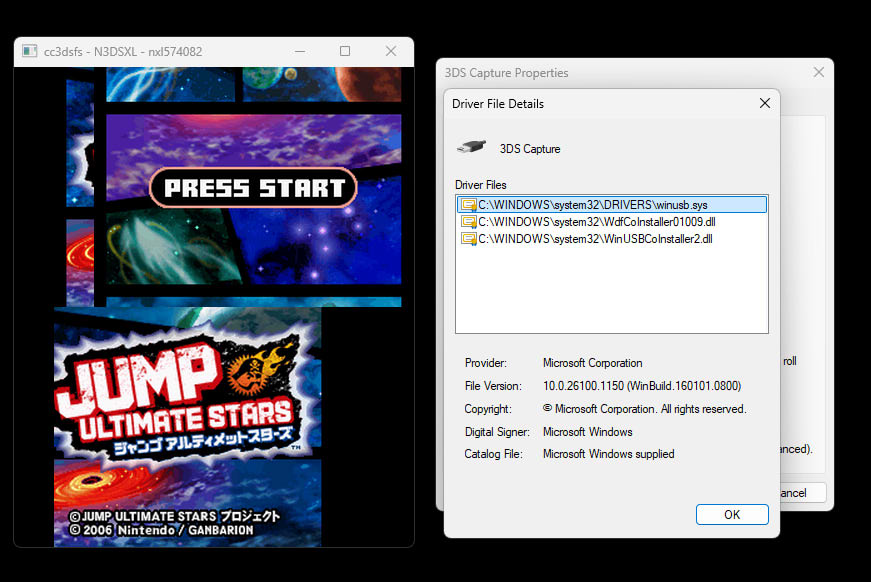Screen dimensions: 871x582
Task: Click the Catalog File value text
Action: (x=608, y=454)
